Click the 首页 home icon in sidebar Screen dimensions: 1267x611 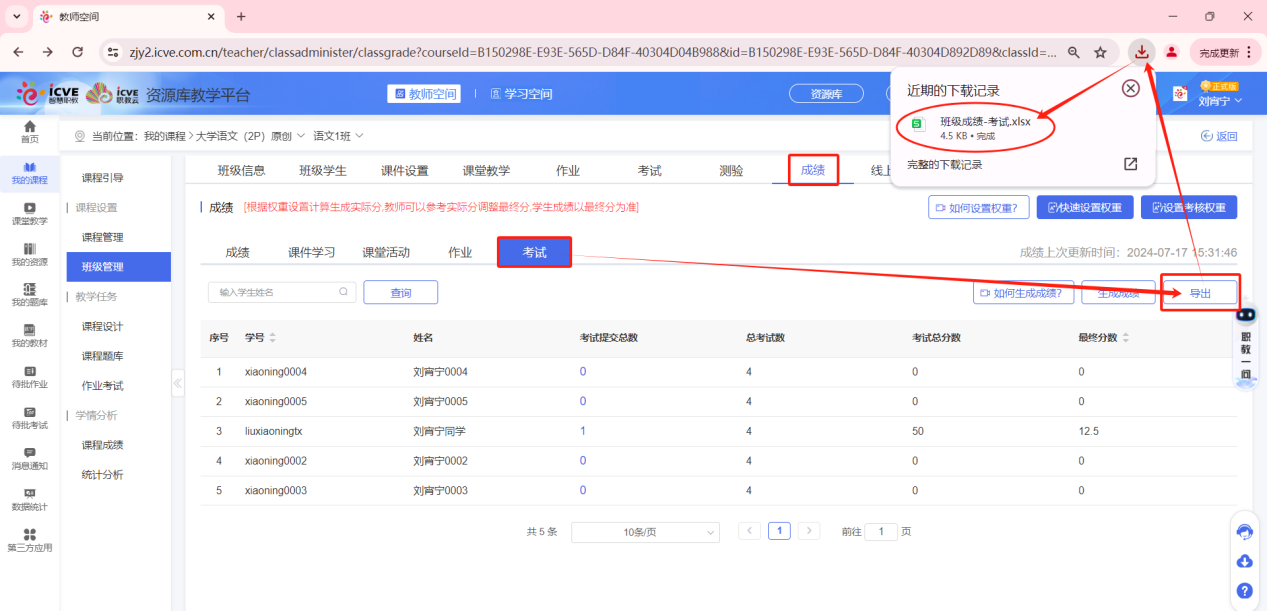[29, 131]
